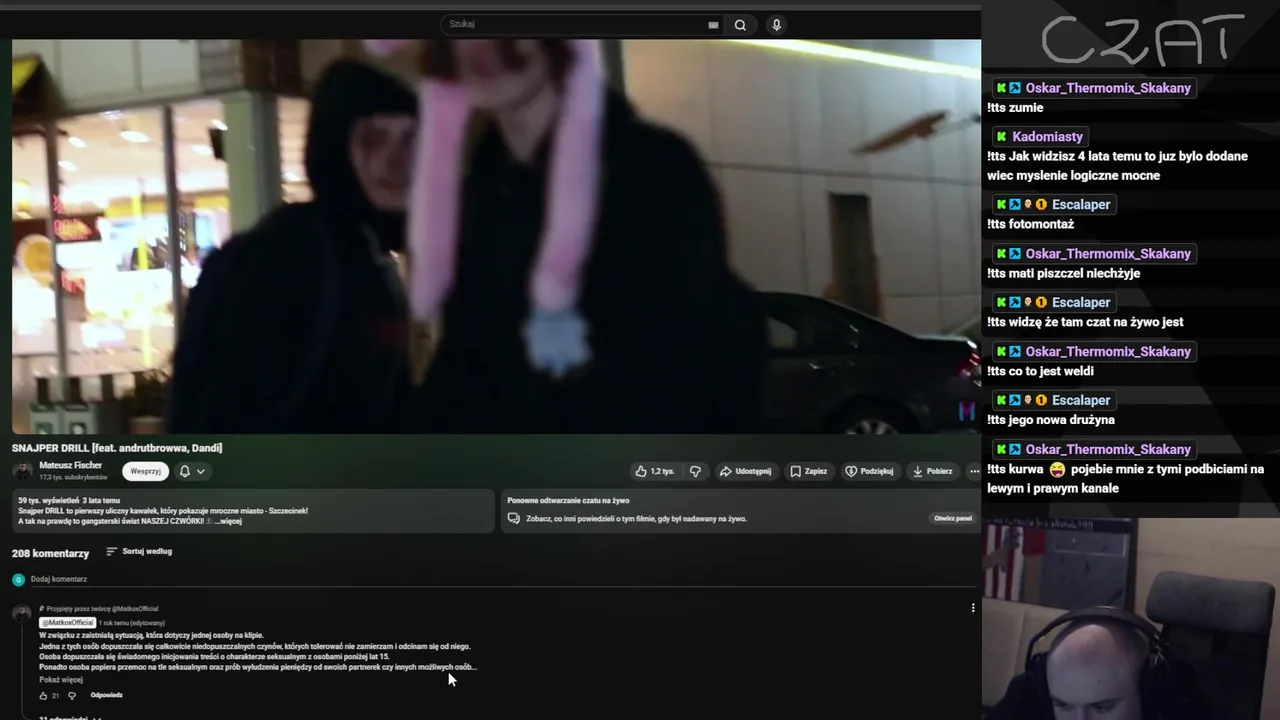Like the video (1,2 tys.)
The image size is (1280, 720).
coord(655,471)
